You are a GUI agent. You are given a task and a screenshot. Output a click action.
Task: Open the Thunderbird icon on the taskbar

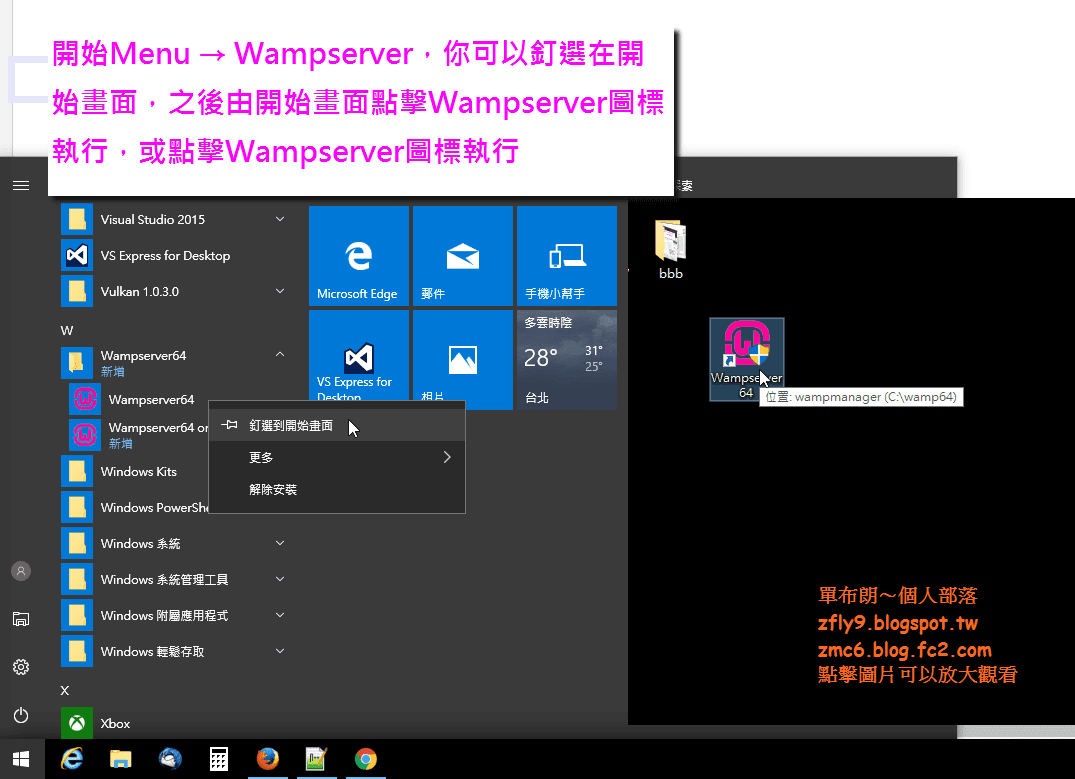(x=170, y=759)
